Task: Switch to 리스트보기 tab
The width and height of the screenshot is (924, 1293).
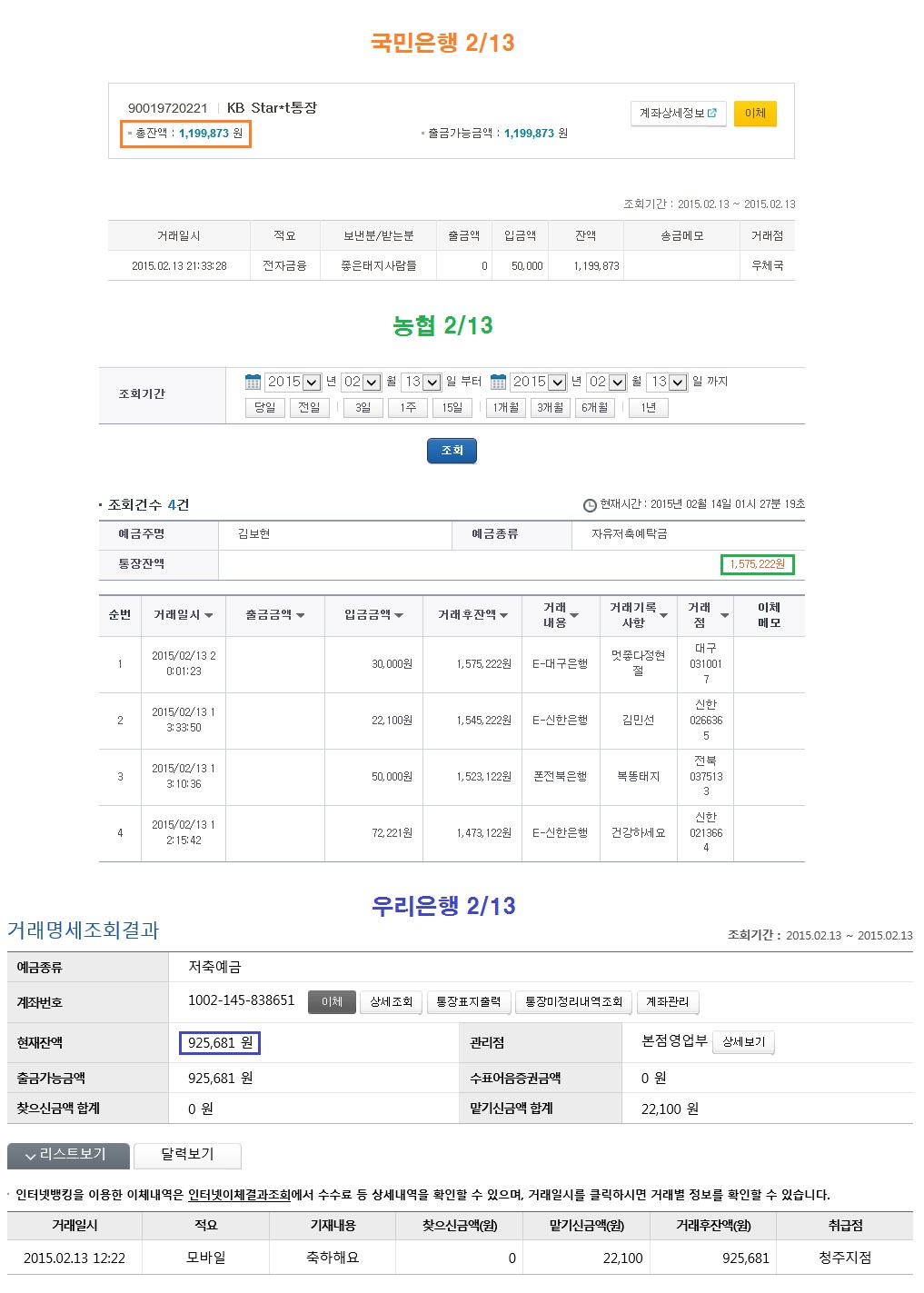Action: (68, 1154)
